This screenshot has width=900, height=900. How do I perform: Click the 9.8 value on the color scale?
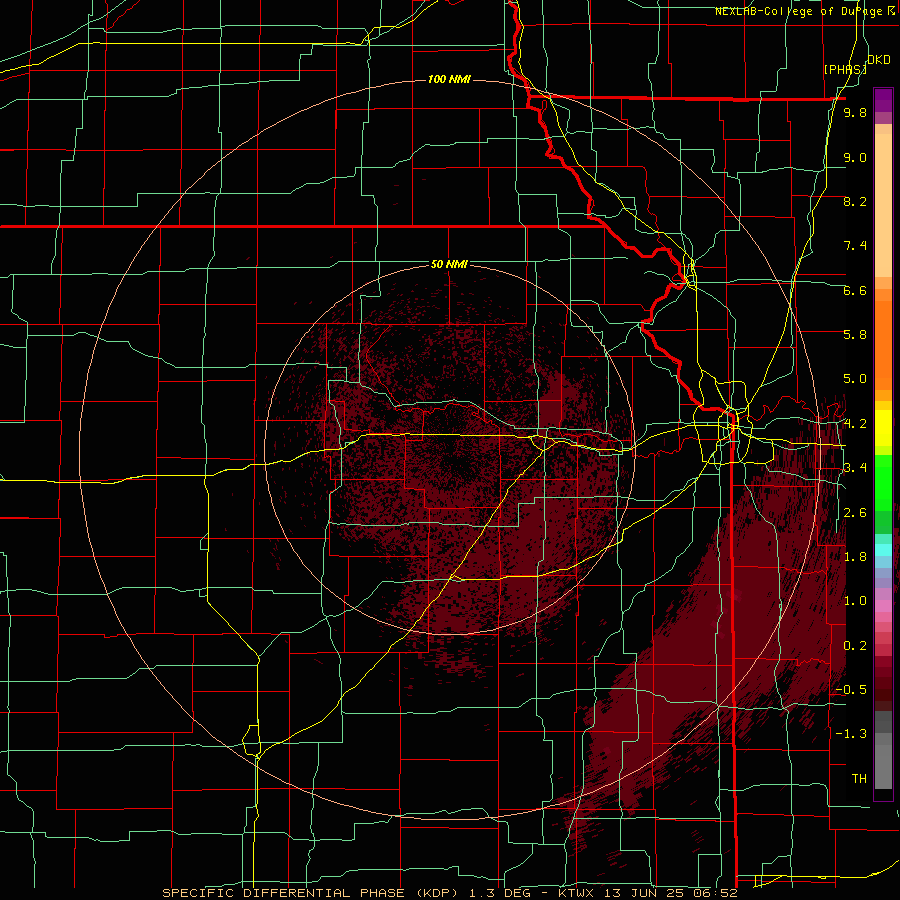[x=855, y=113]
